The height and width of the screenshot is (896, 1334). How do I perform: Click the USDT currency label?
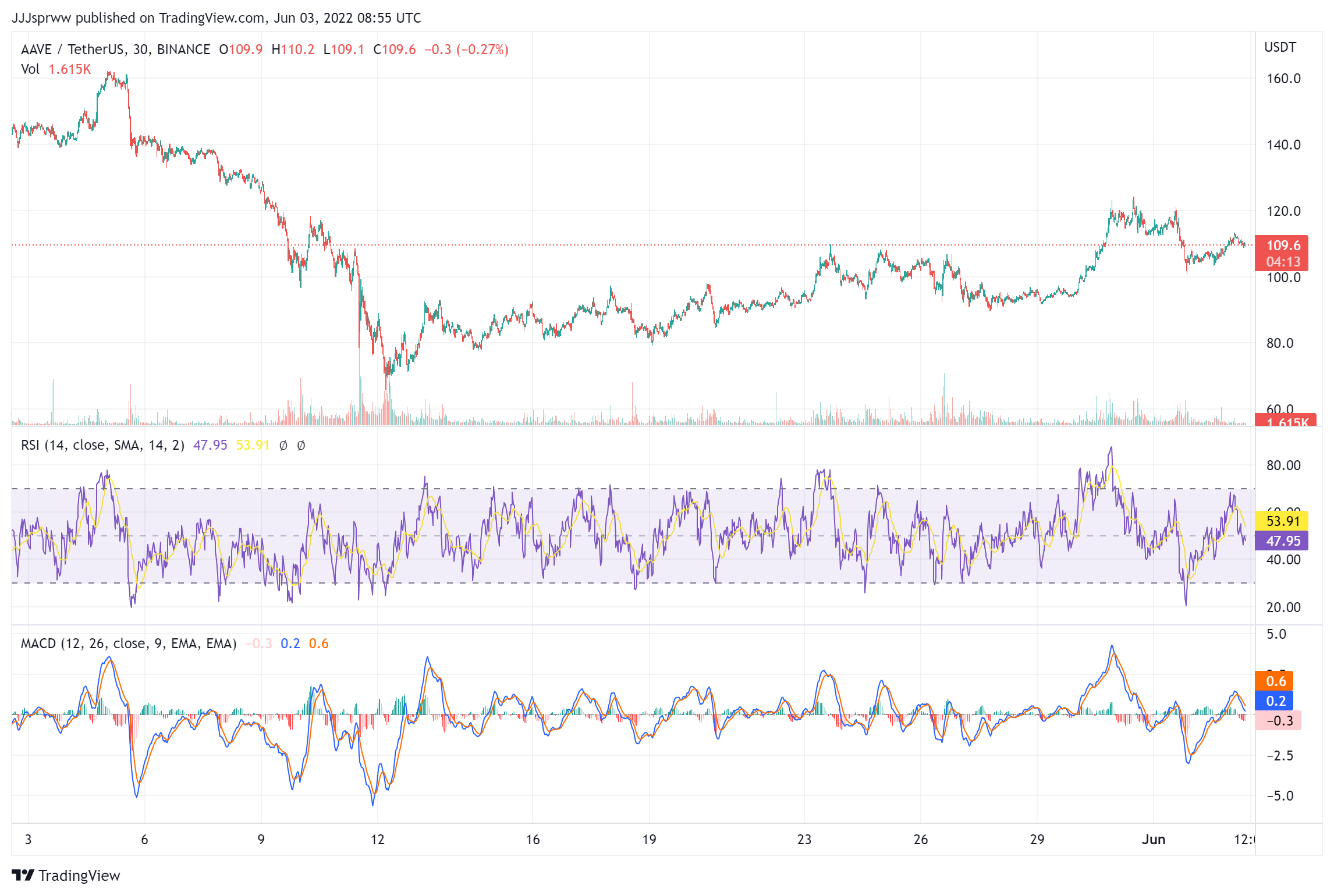pyautogui.click(x=1280, y=47)
